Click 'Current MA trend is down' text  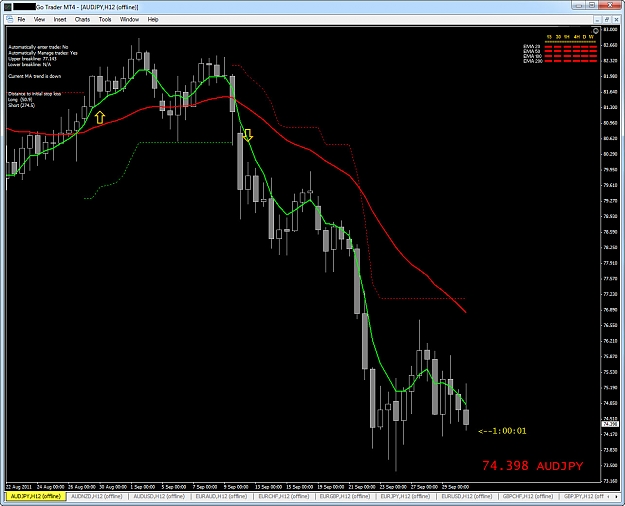coord(35,76)
